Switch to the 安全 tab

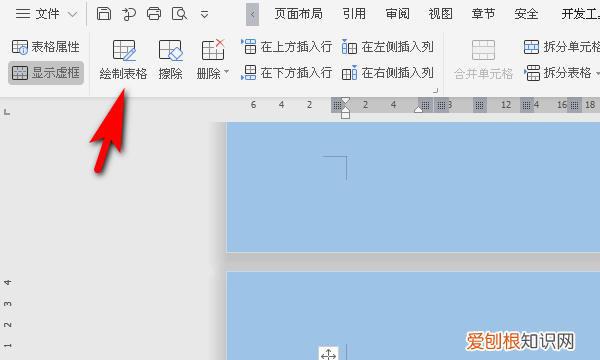coord(526,14)
